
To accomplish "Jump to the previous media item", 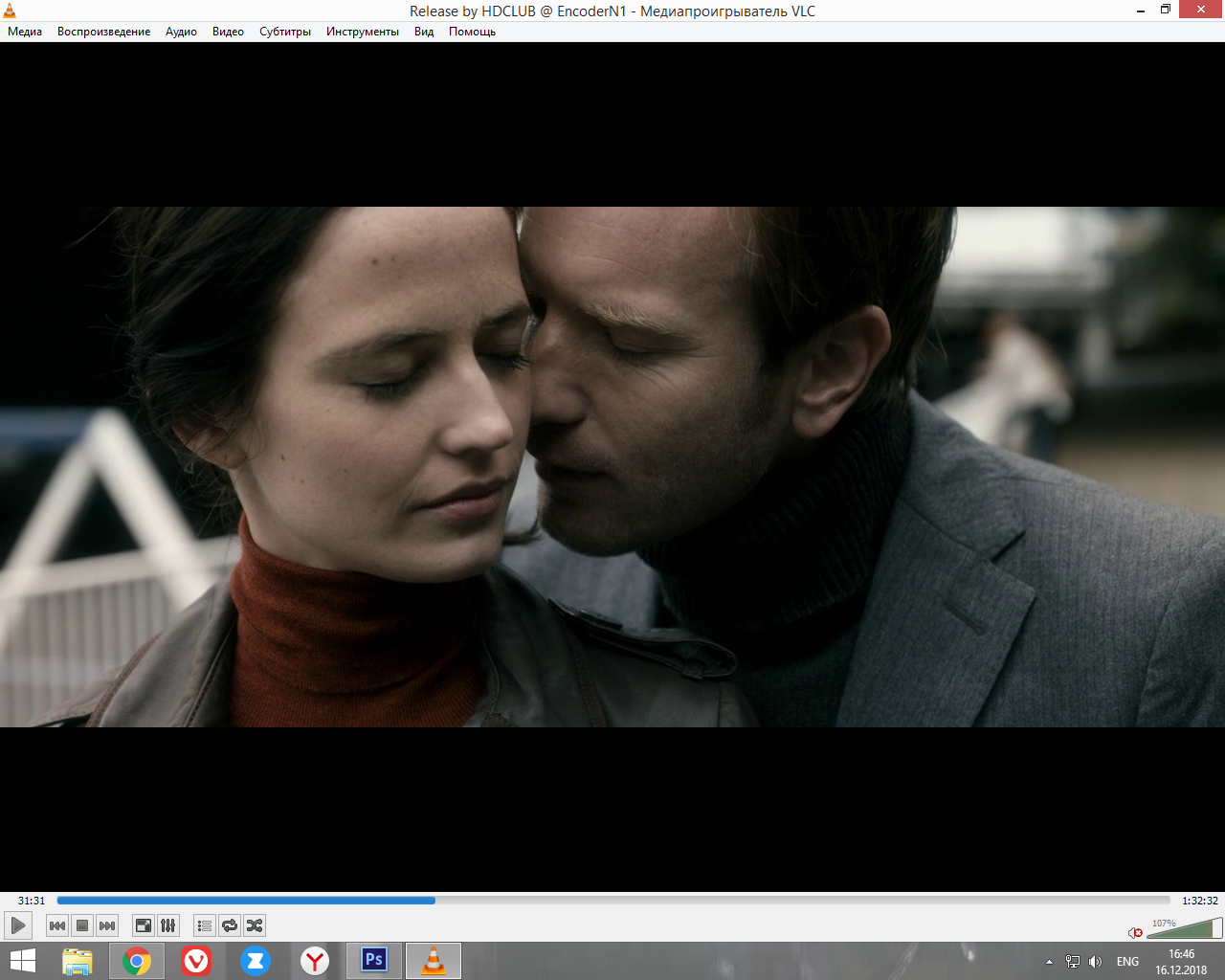I will (x=57, y=925).
